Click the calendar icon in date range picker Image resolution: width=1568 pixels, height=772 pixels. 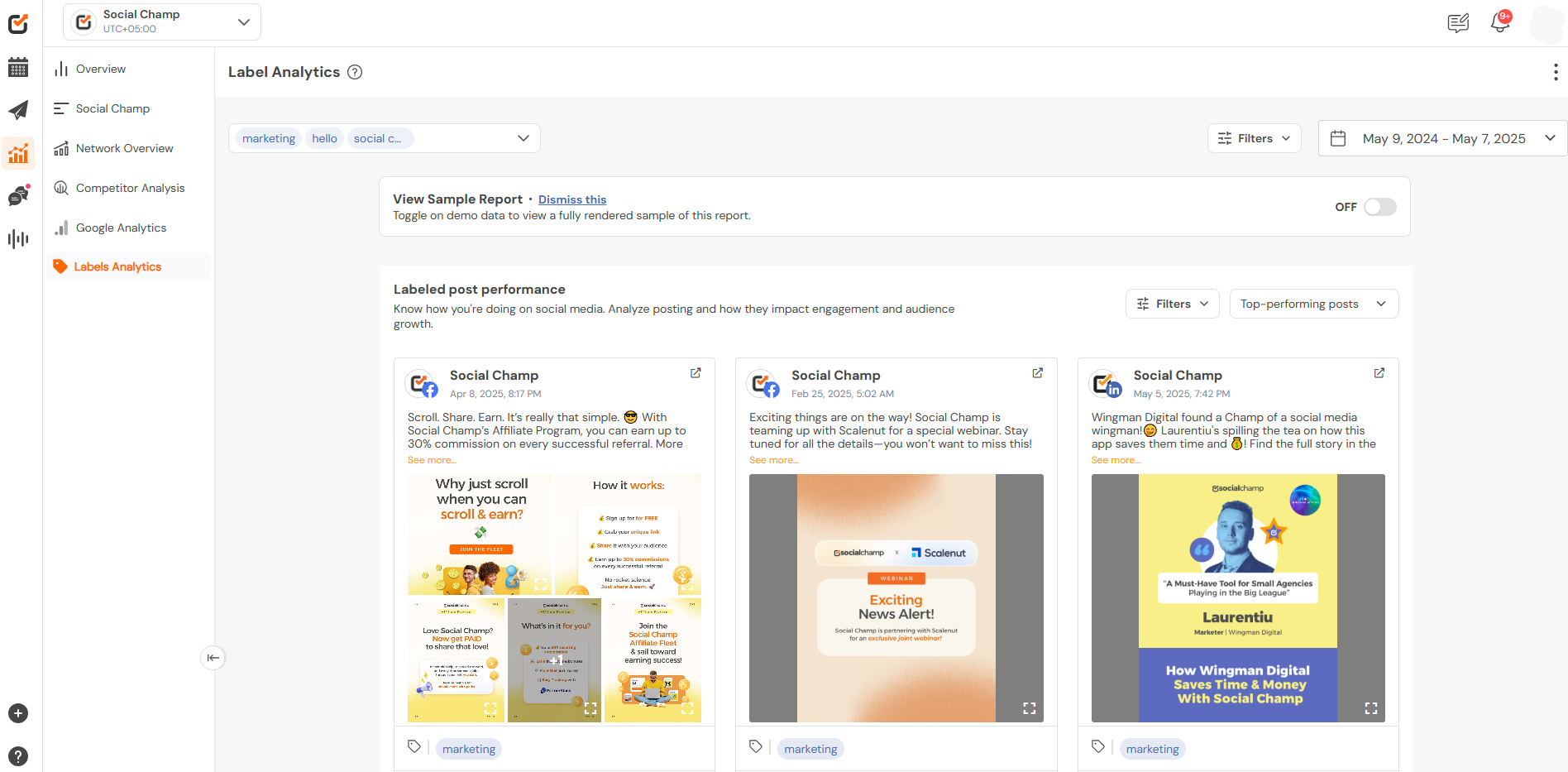coord(1338,138)
